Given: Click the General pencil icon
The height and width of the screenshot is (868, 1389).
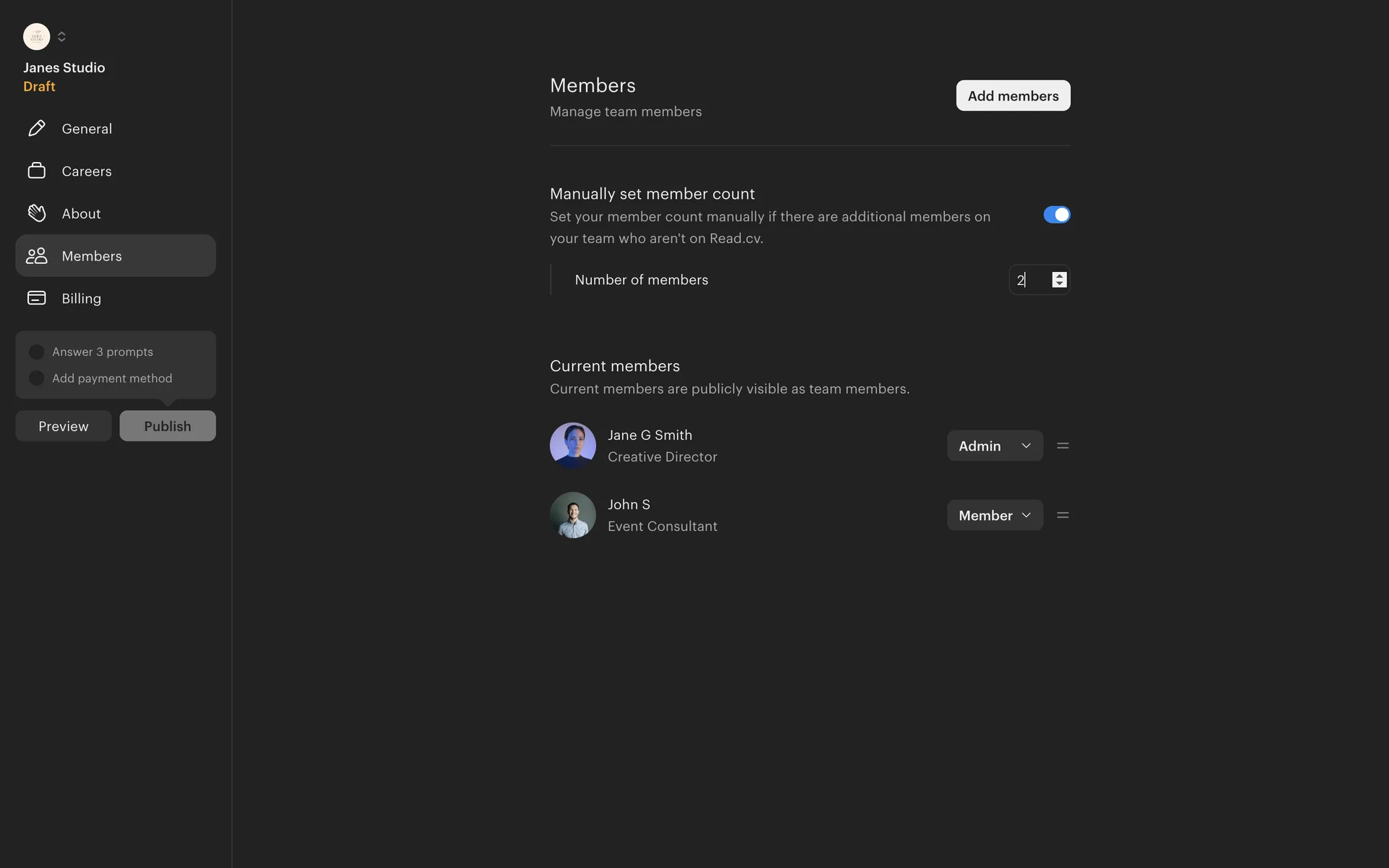Looking at the screenshot, I should click(x=36, y=129).
